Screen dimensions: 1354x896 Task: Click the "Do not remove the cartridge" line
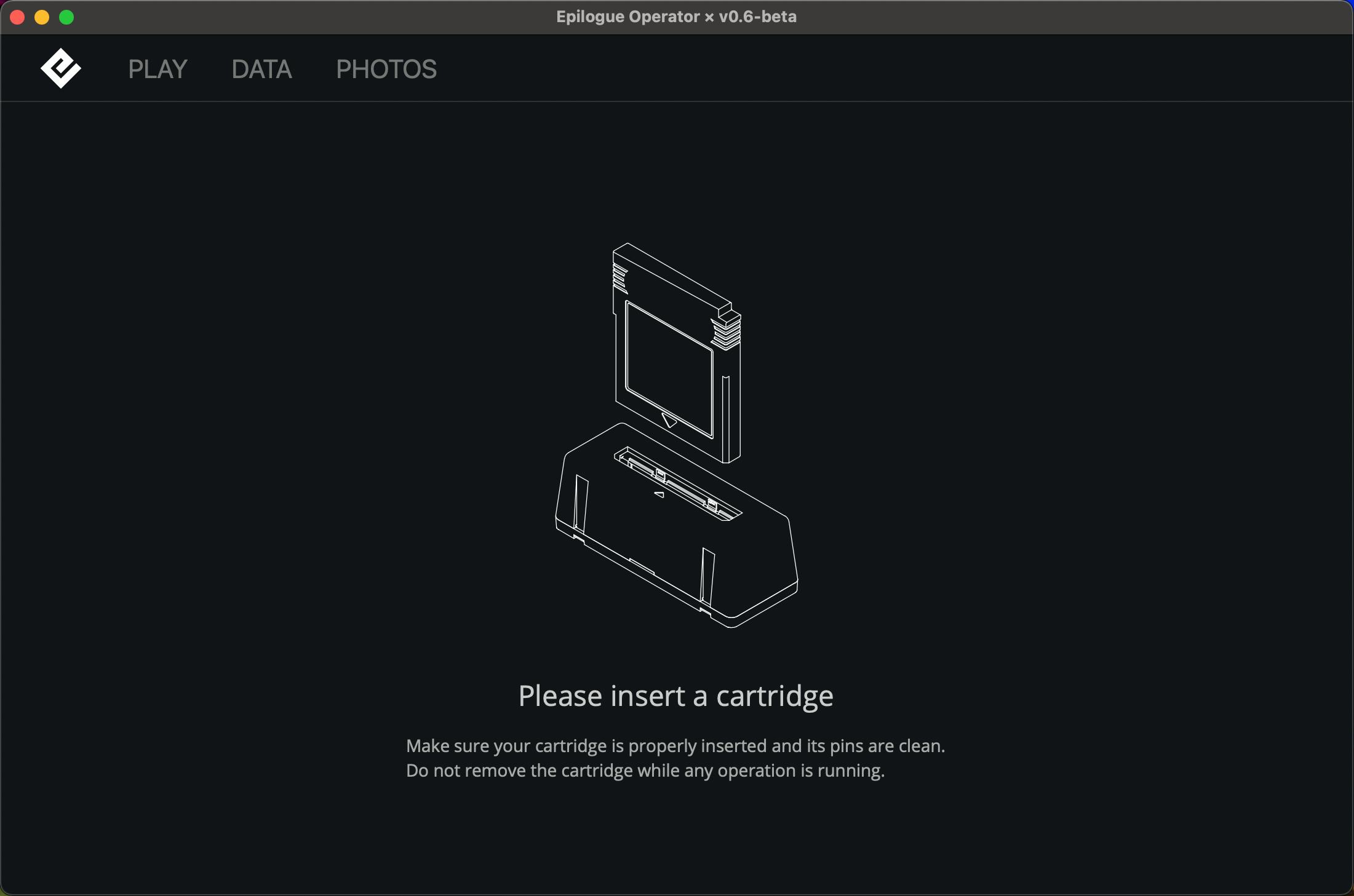pos(645,771)
